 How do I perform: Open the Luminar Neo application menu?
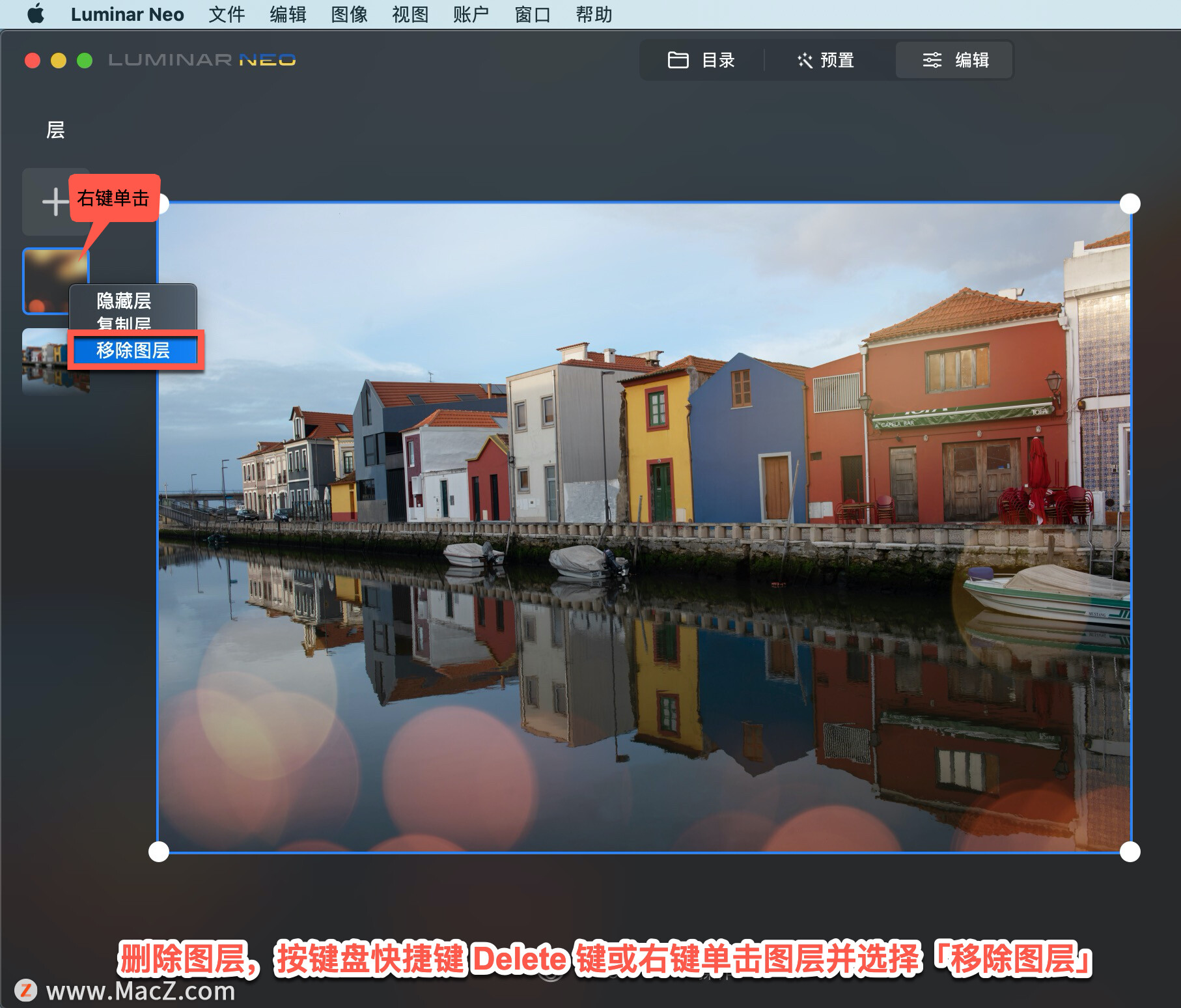coord(128,14)
